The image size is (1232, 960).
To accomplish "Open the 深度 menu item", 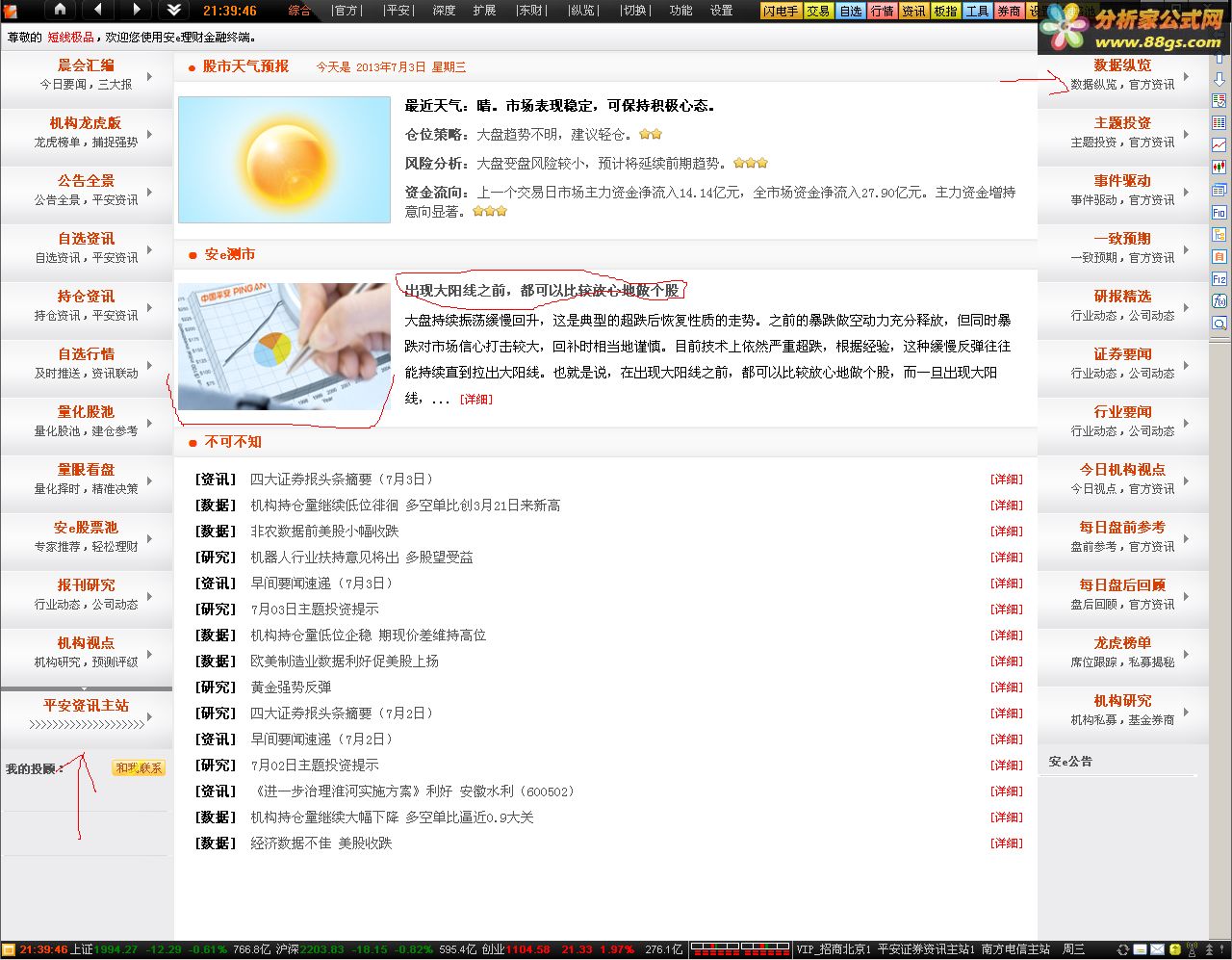I will tap(444, 11).
